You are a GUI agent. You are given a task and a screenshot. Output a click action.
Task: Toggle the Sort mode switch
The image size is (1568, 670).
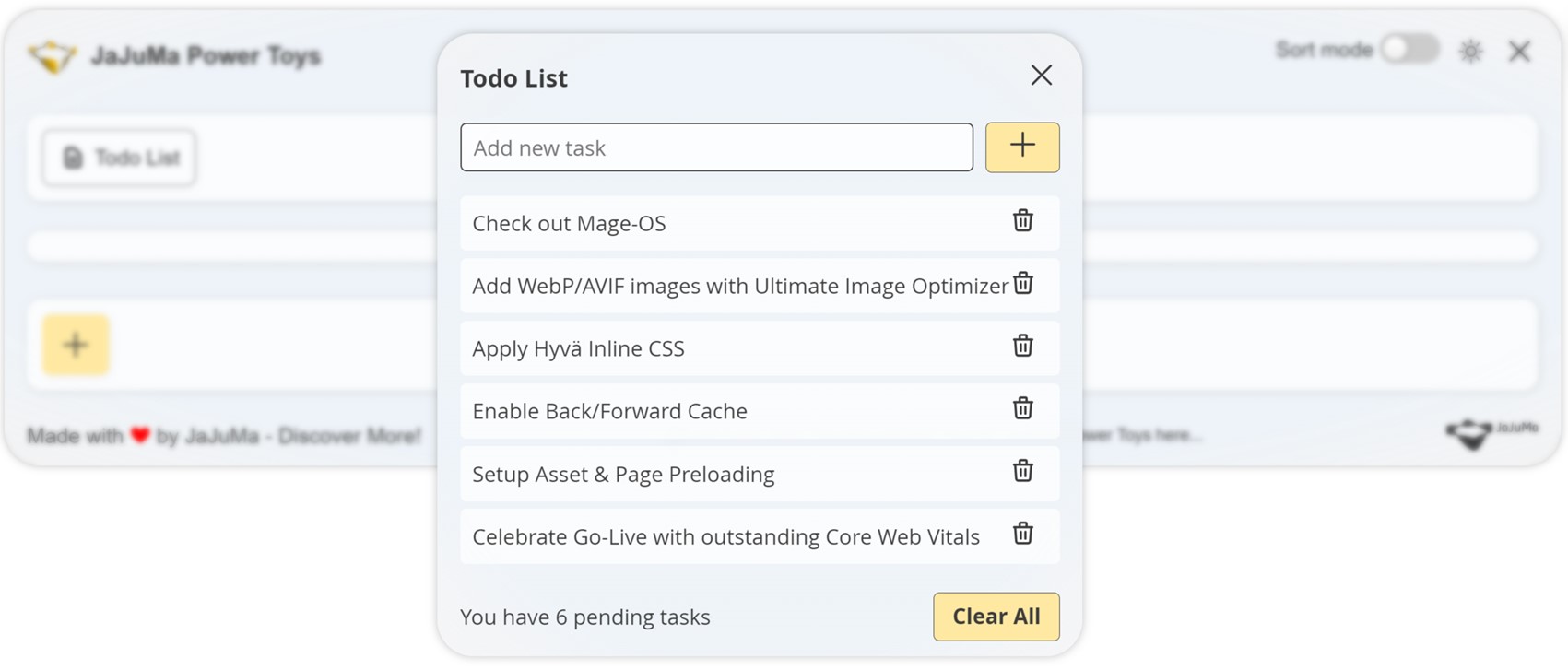(x=1409, y=50)
